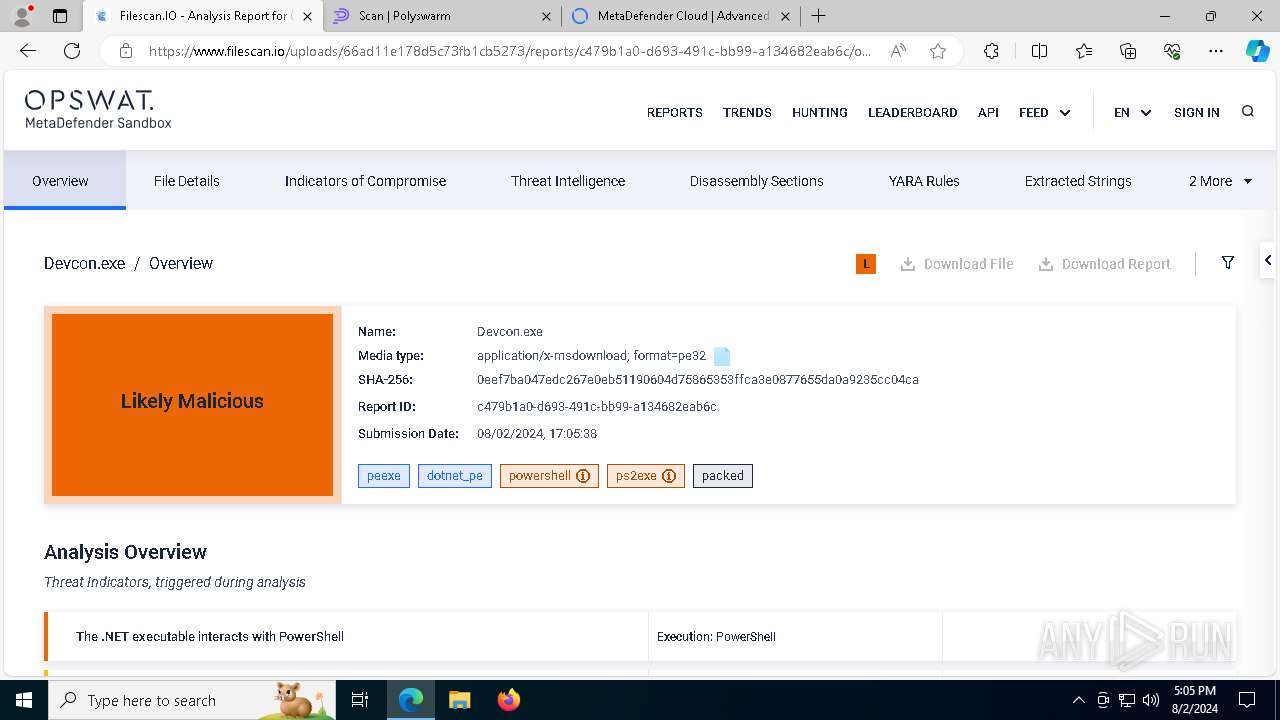Image resolution: width=1280 pixels, height=720 pixels.
Task: Open the browser Extensions puzzle icon
Action: pos(991,51)
